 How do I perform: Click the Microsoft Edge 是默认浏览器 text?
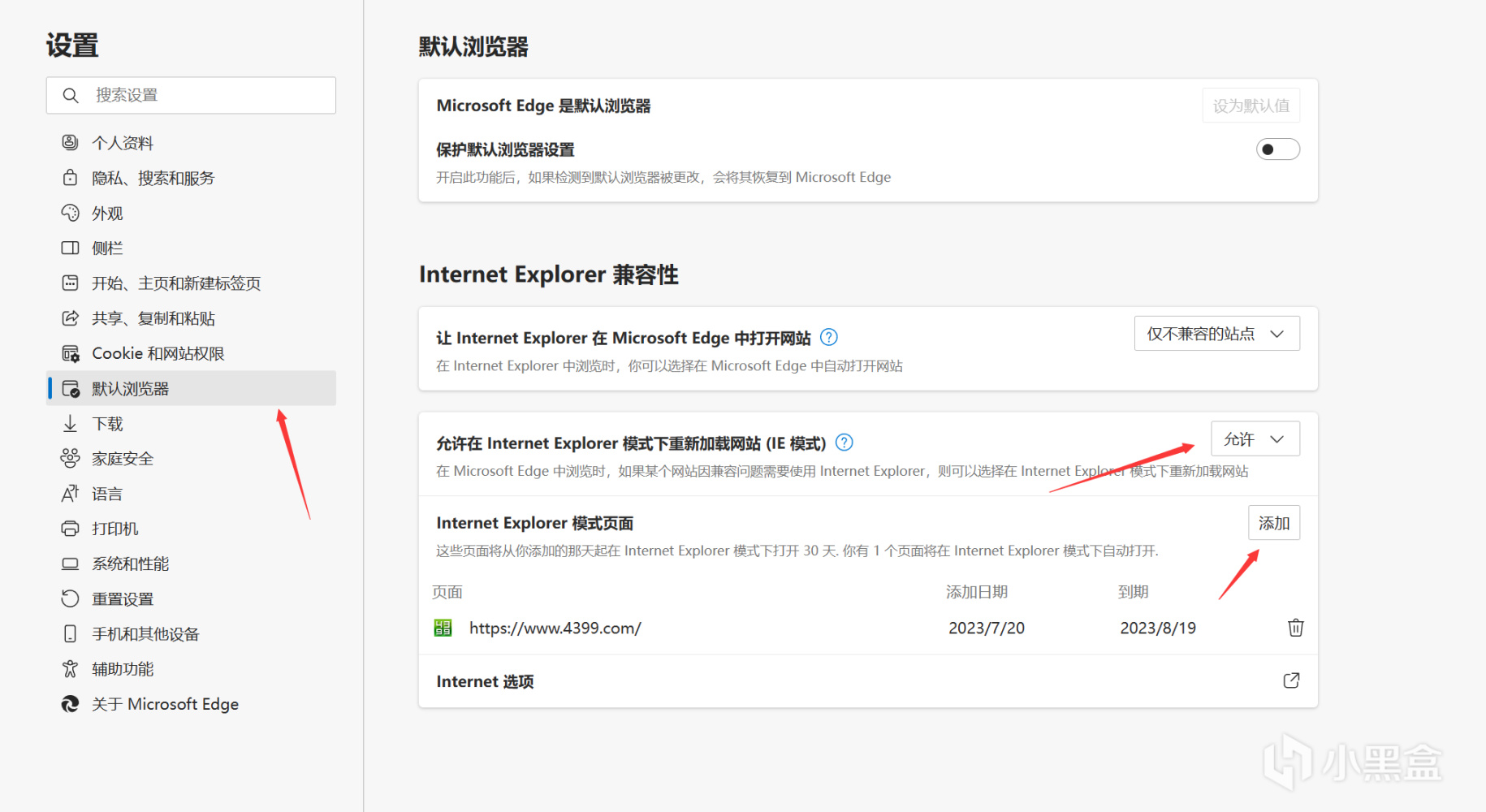coord(543,106)
